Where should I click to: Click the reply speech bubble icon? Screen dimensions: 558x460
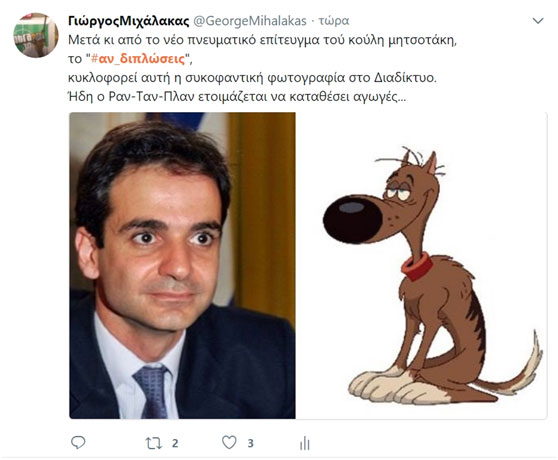click(78, 443)
